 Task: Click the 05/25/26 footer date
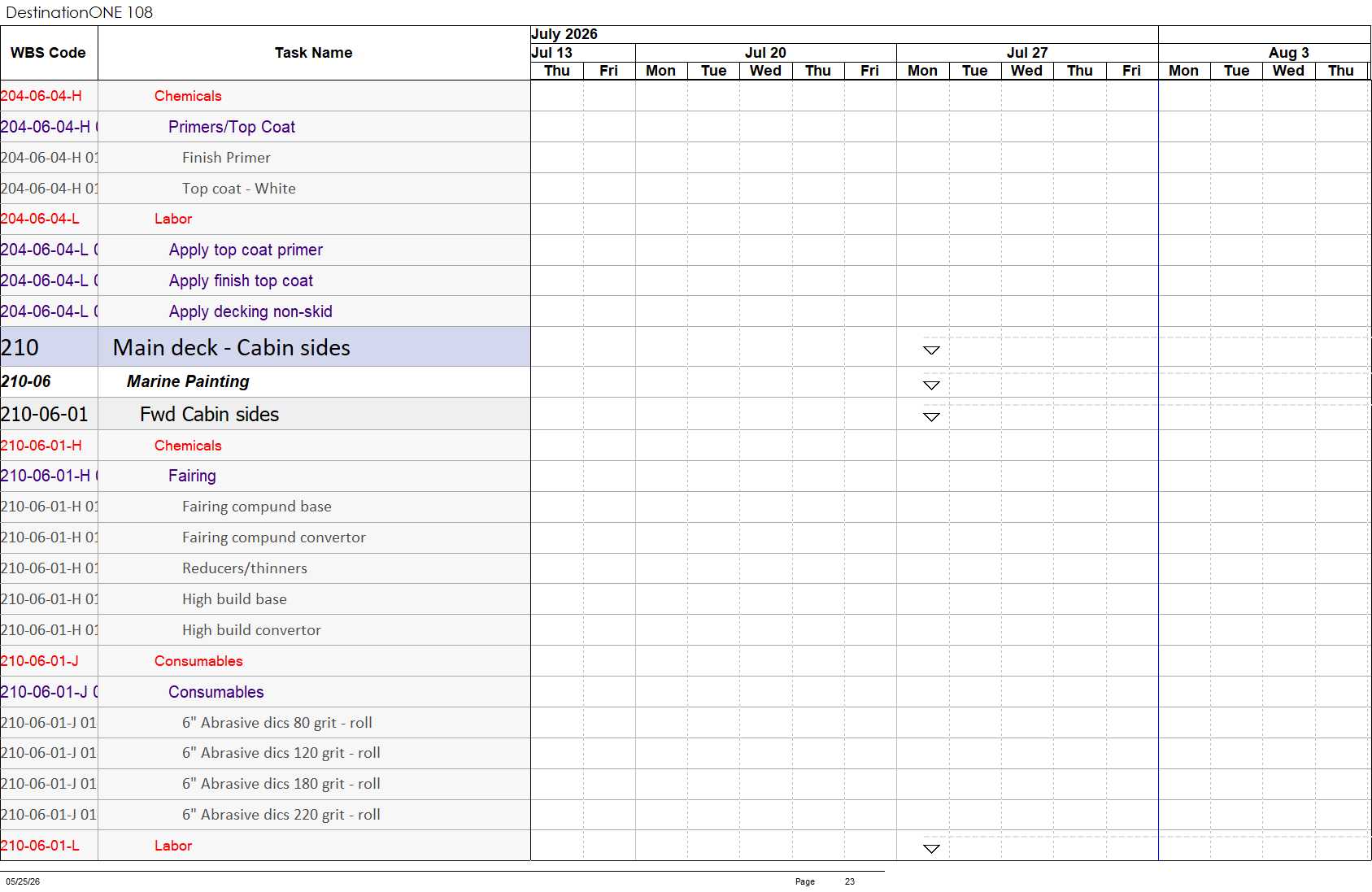tap(23, 881)
